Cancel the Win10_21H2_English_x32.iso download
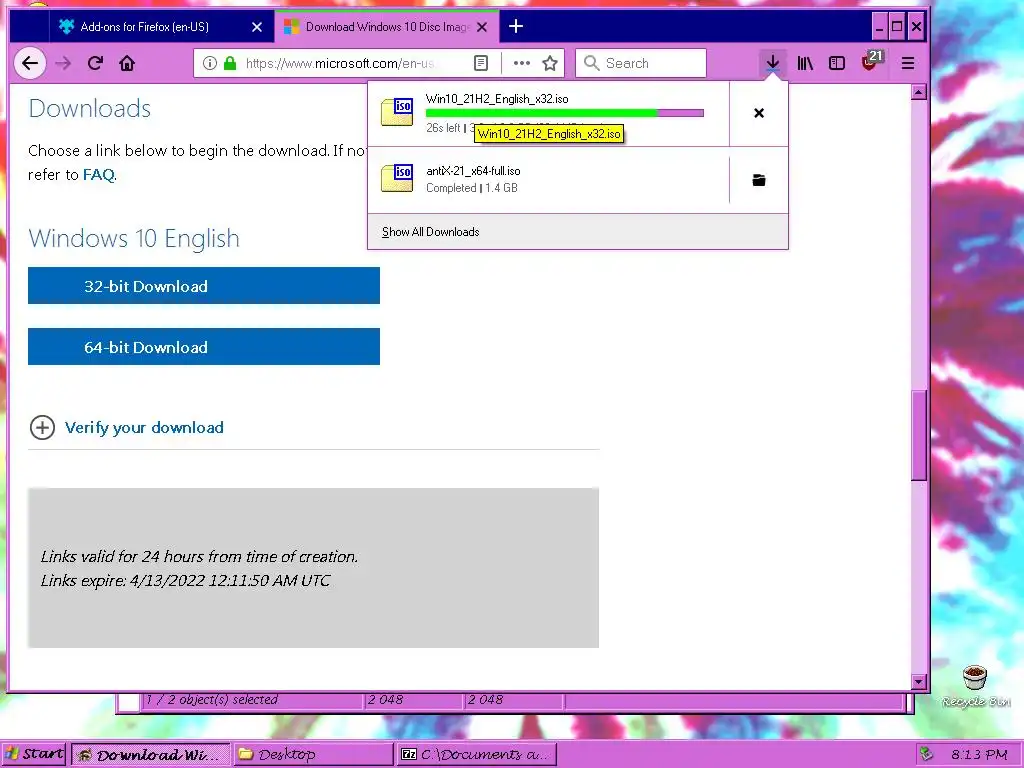1024x768 pixels. click(x=759, y=114)
